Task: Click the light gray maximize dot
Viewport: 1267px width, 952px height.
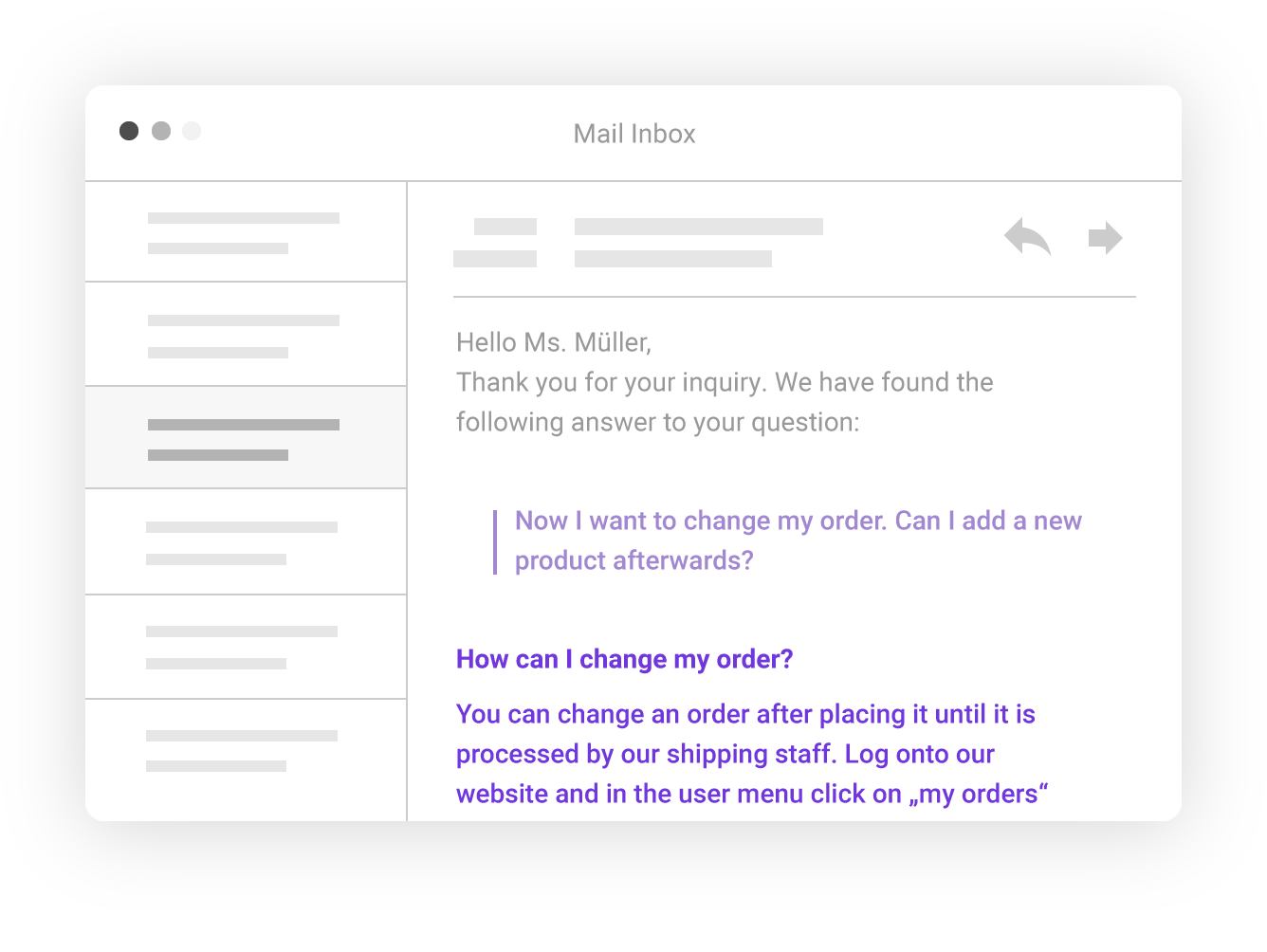Action: pyautogui.click(x=192, y=131)
